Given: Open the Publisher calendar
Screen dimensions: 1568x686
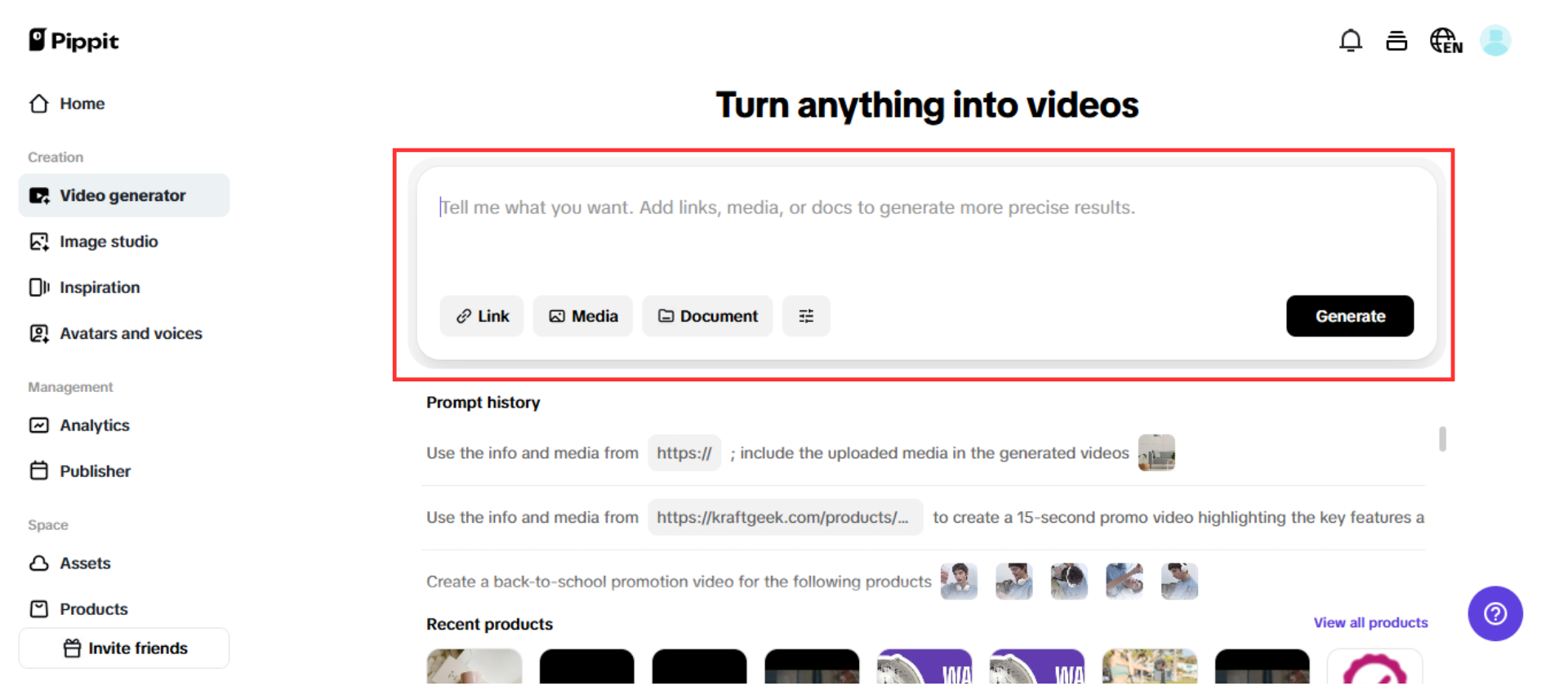Looking at the screenshot, I should click(x=95, y=471).
